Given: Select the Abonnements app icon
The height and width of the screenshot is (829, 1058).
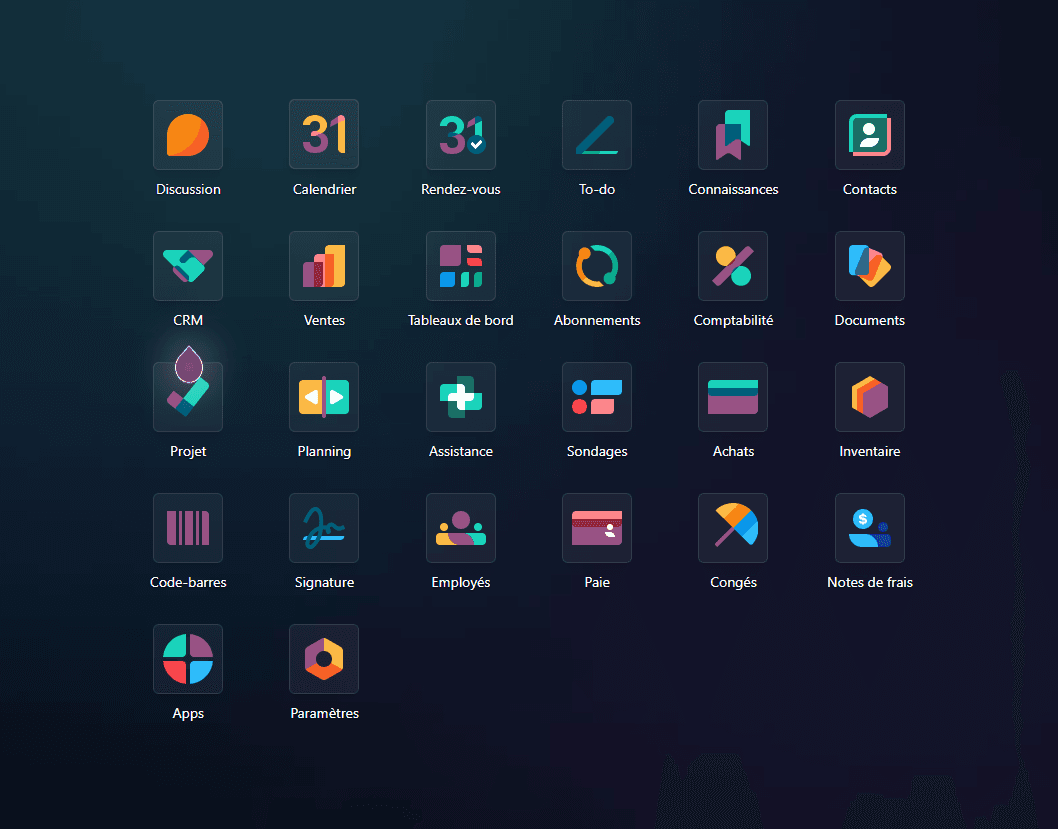Looking at the screenshot, I should coord(597,266).
